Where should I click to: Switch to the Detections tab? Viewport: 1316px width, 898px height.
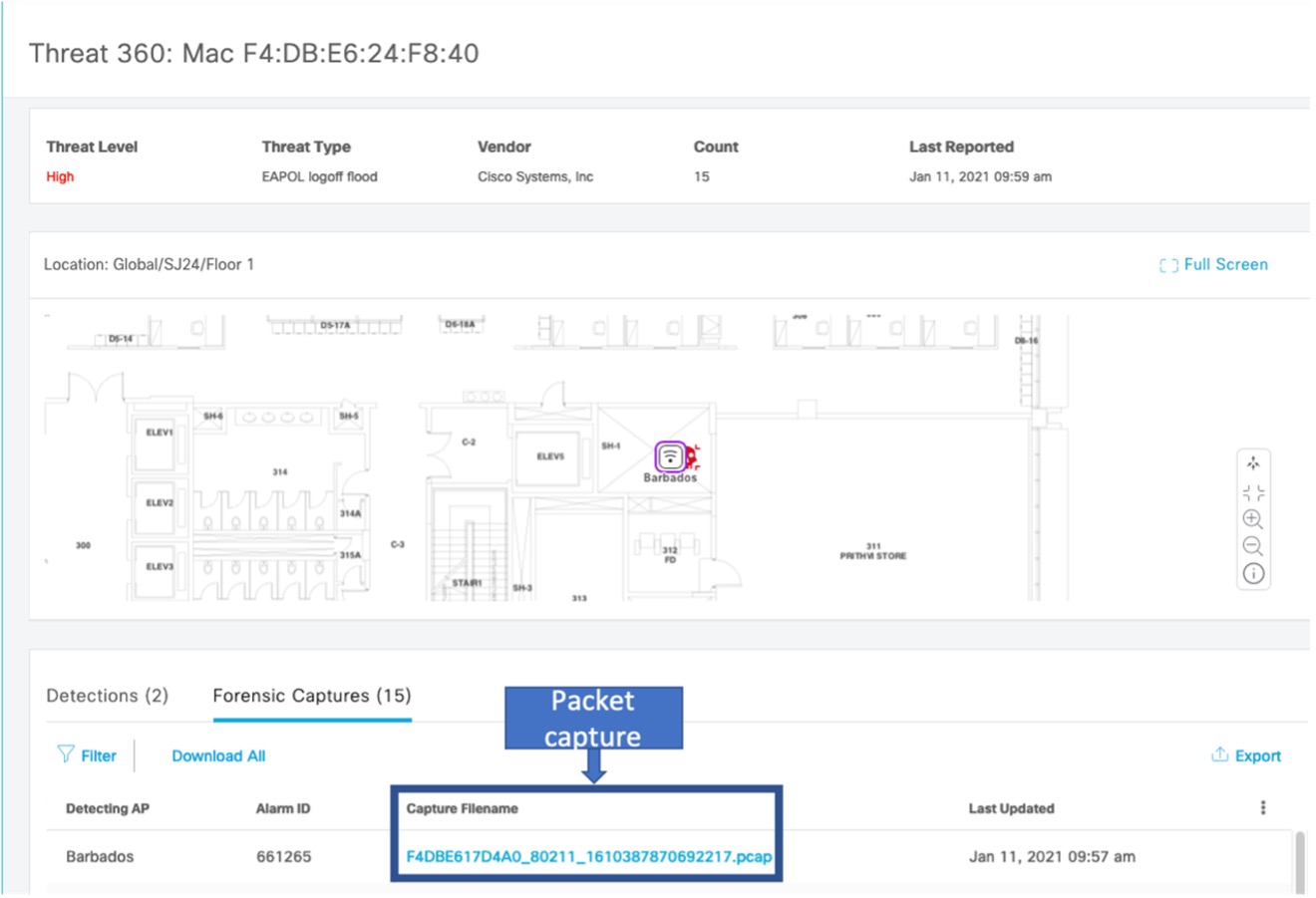107,696
